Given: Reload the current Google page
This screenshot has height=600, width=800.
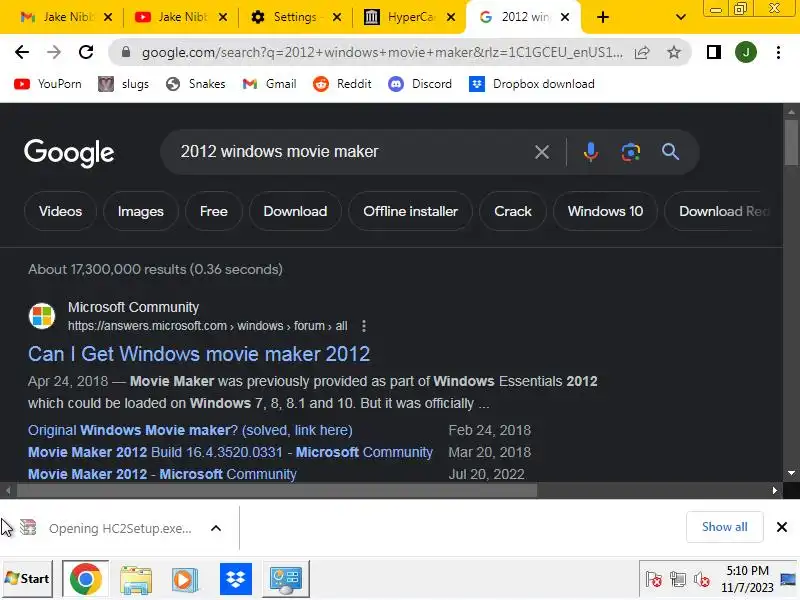Looking at the screenshot, I should (86, 52).
